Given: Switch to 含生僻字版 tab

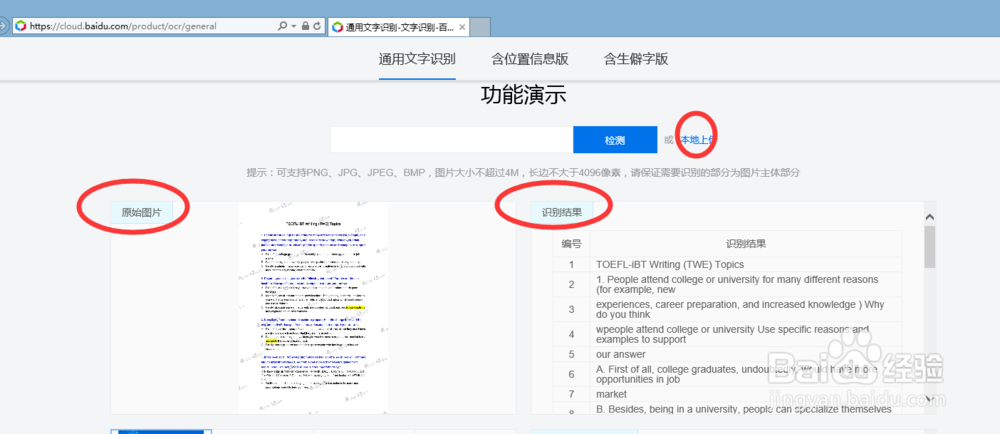Looking at the screenshot, I should coord(636,60).
